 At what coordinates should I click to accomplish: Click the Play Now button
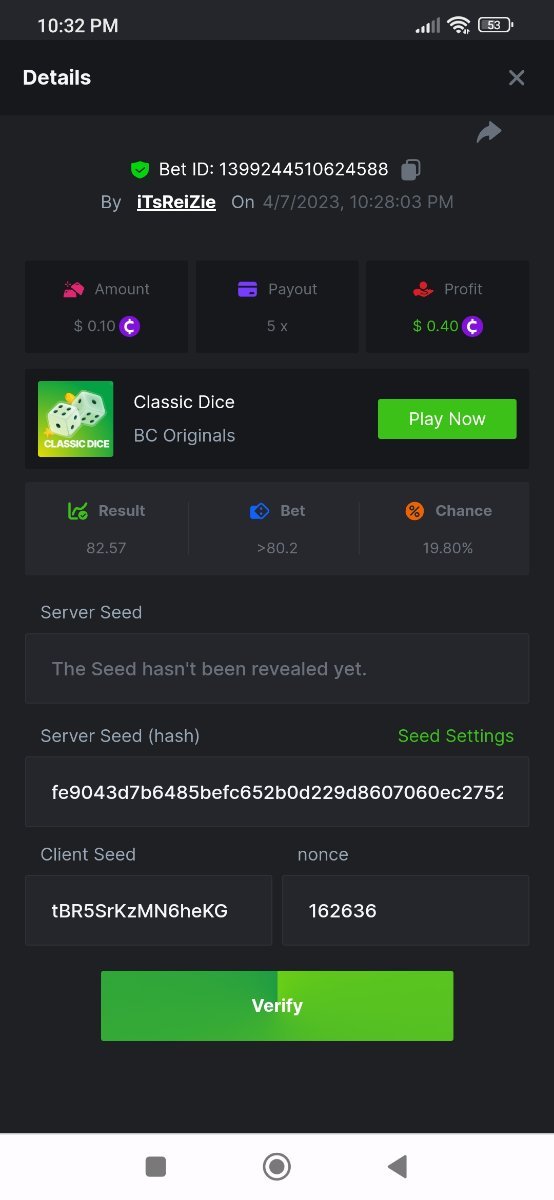coord(447,419)
